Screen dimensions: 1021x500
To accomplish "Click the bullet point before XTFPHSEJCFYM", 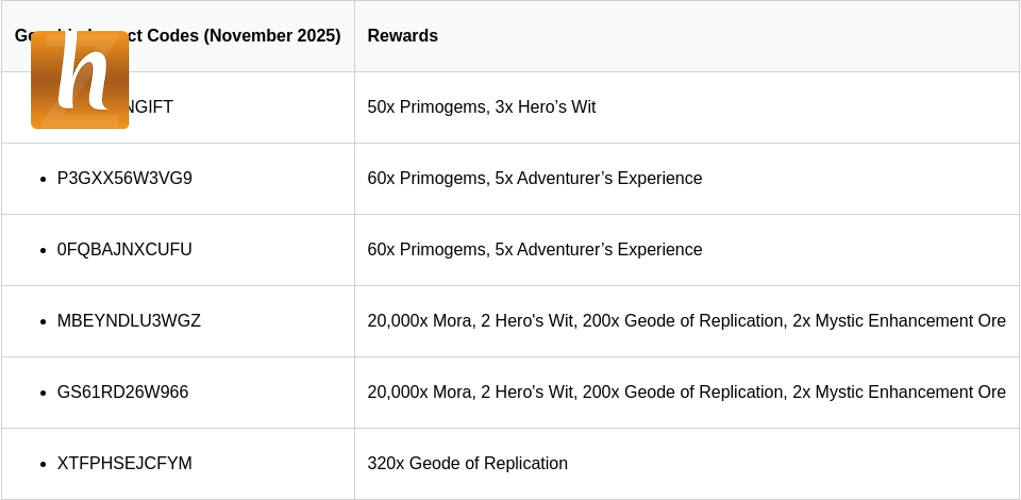I will point(43,465).
